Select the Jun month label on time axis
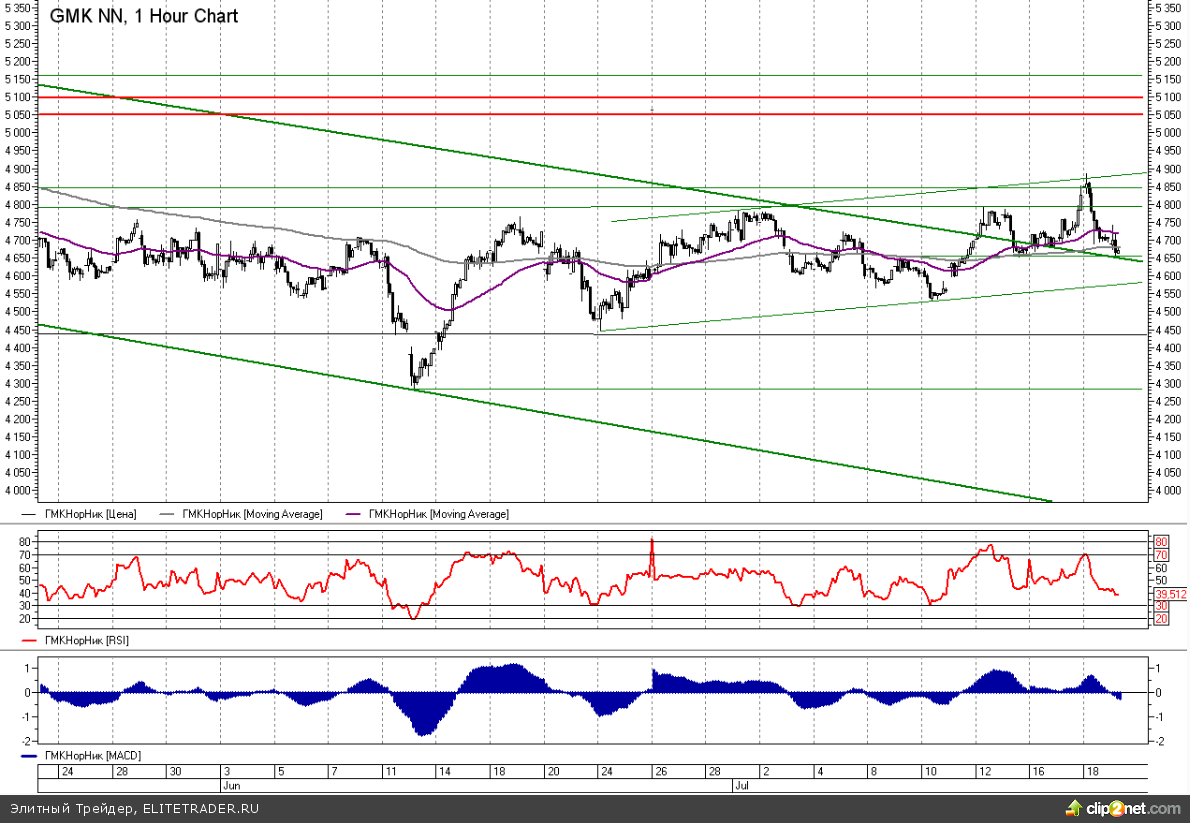 coord(230,785)
